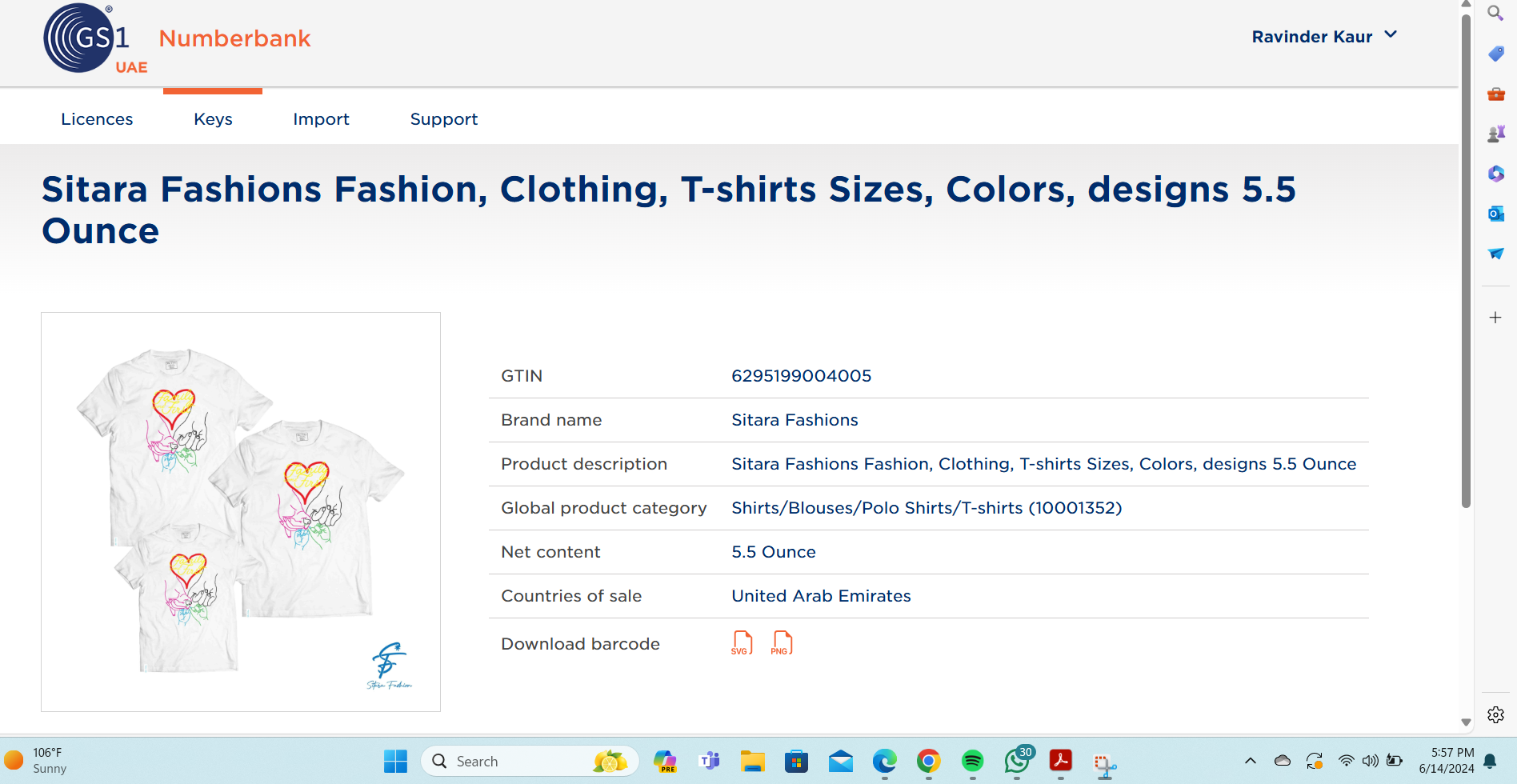This screenshot has width=1517, height=784.
Task: Switch to Microsoft Edge in taskbar
Action: tap(884, 761)
